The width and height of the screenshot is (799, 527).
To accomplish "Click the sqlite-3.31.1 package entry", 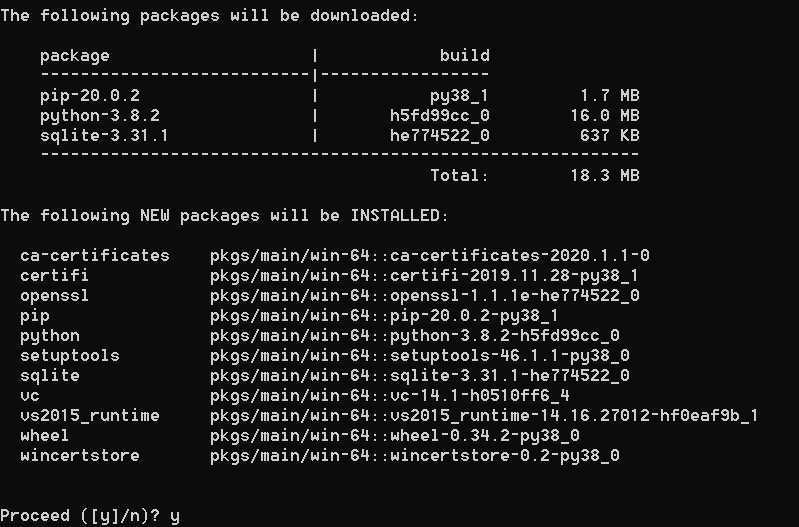I will coord(104,136).
